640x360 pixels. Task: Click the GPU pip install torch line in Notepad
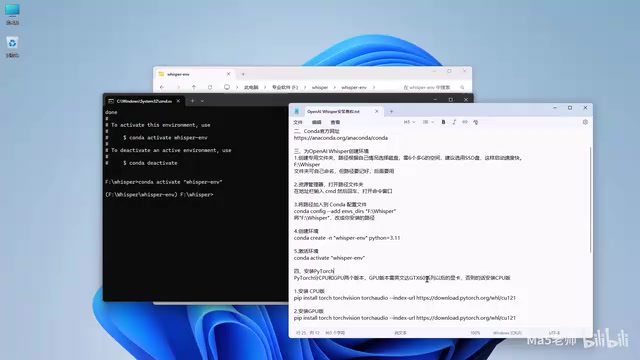[x=405, y=318]
